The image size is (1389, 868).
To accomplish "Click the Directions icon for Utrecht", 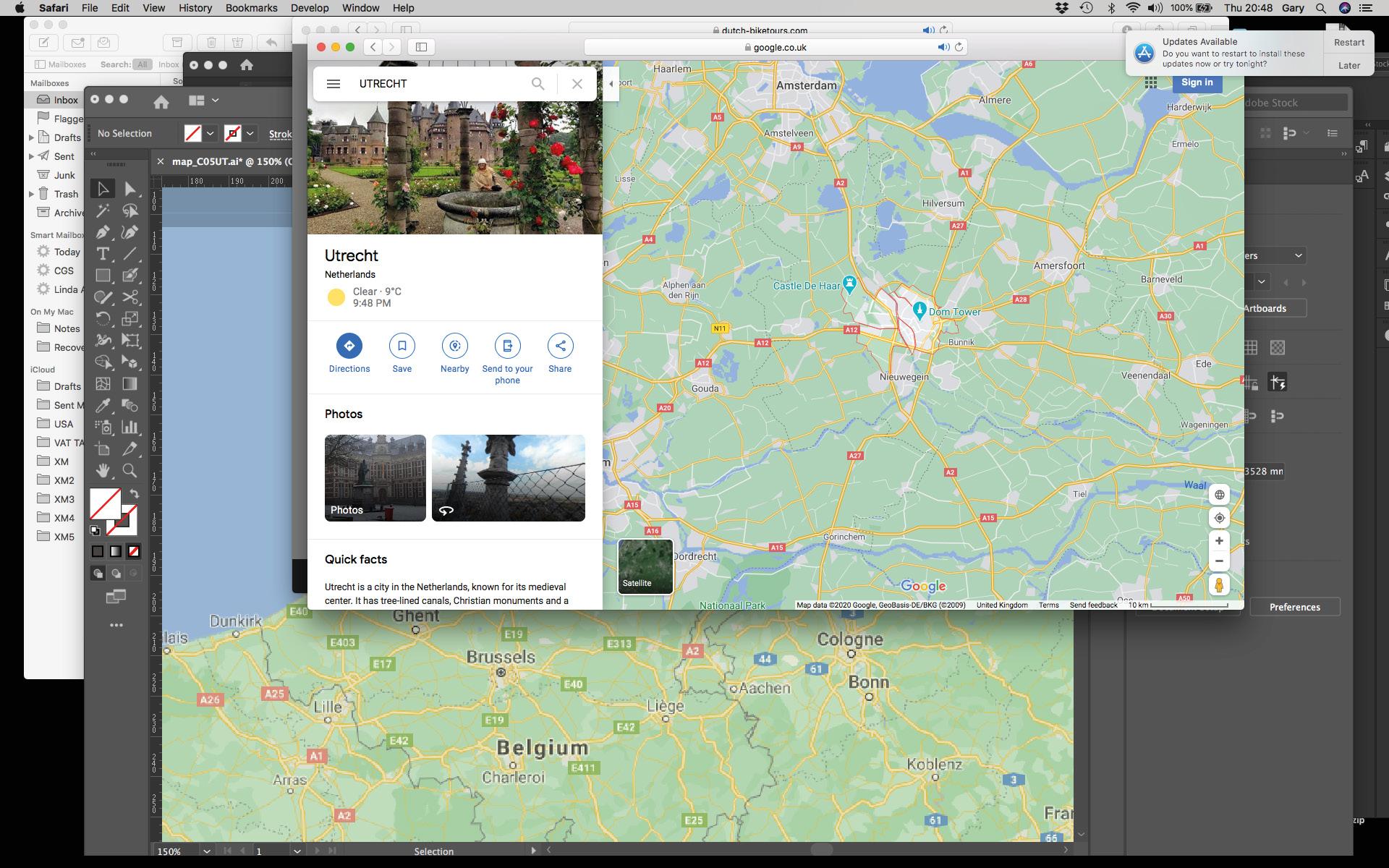I will pos(349,346).
